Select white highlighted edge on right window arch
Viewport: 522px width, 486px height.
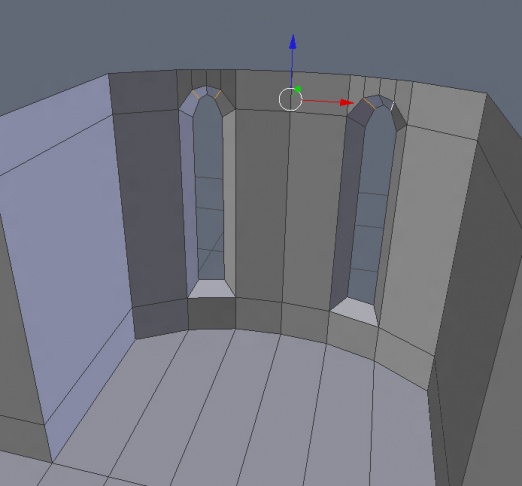[x=392, y=106]
